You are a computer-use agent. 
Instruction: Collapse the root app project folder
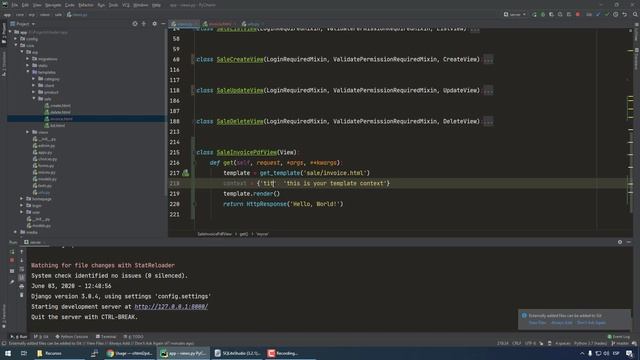click(10, 32)
